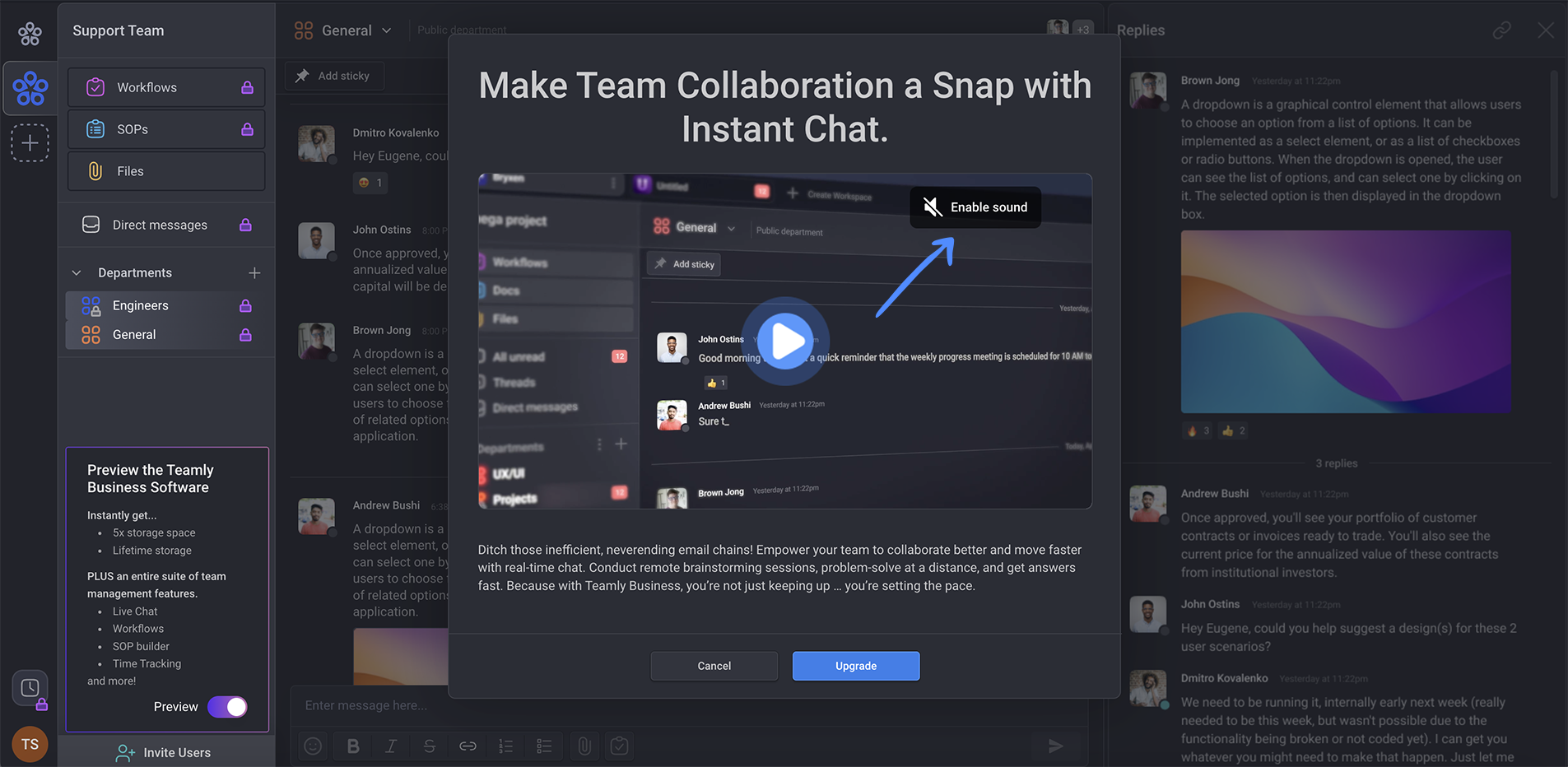This screenshot has height=767, width=1568.
Task: Click the thumbs up reaction with count 2
Action: point(1234,430)
